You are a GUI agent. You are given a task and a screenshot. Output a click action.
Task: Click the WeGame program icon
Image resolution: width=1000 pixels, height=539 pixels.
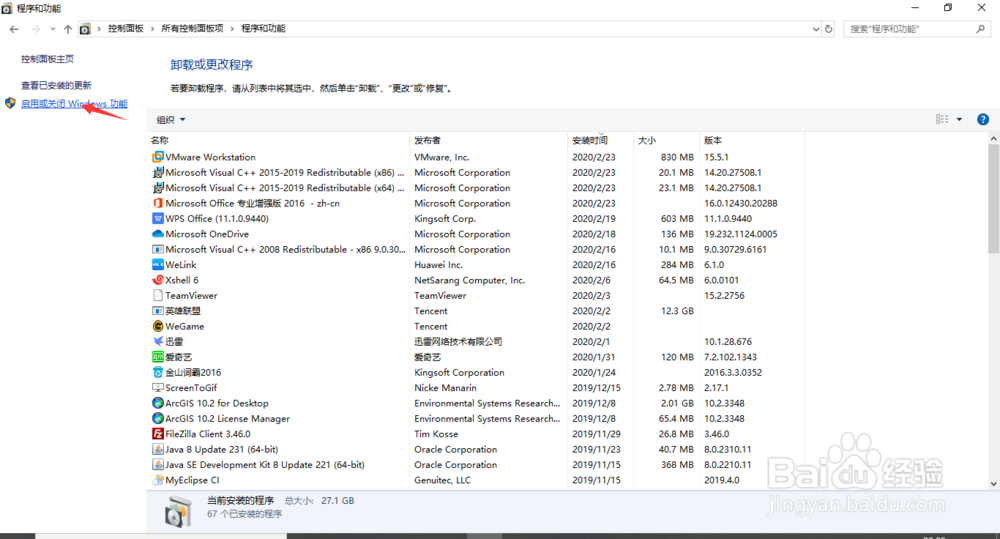158,326
